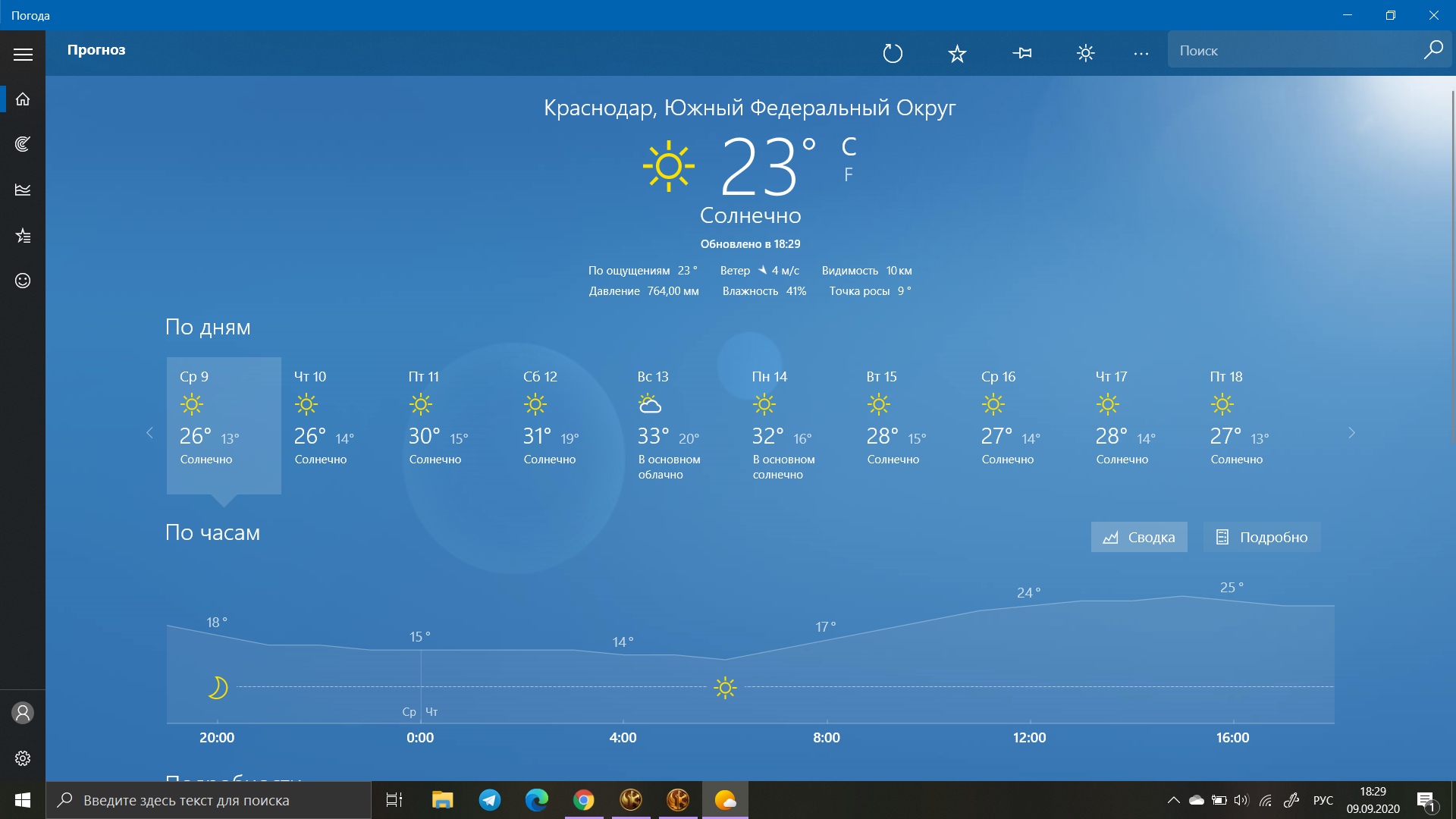Open the Maps page in sidebar
This screenshot has height=819, width=1456.
tap(23, 144)
